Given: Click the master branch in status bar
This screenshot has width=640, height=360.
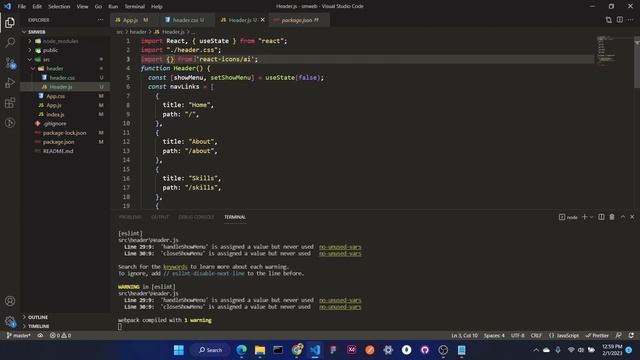Looking at the screenshot, I should click(x=18, y=336).
